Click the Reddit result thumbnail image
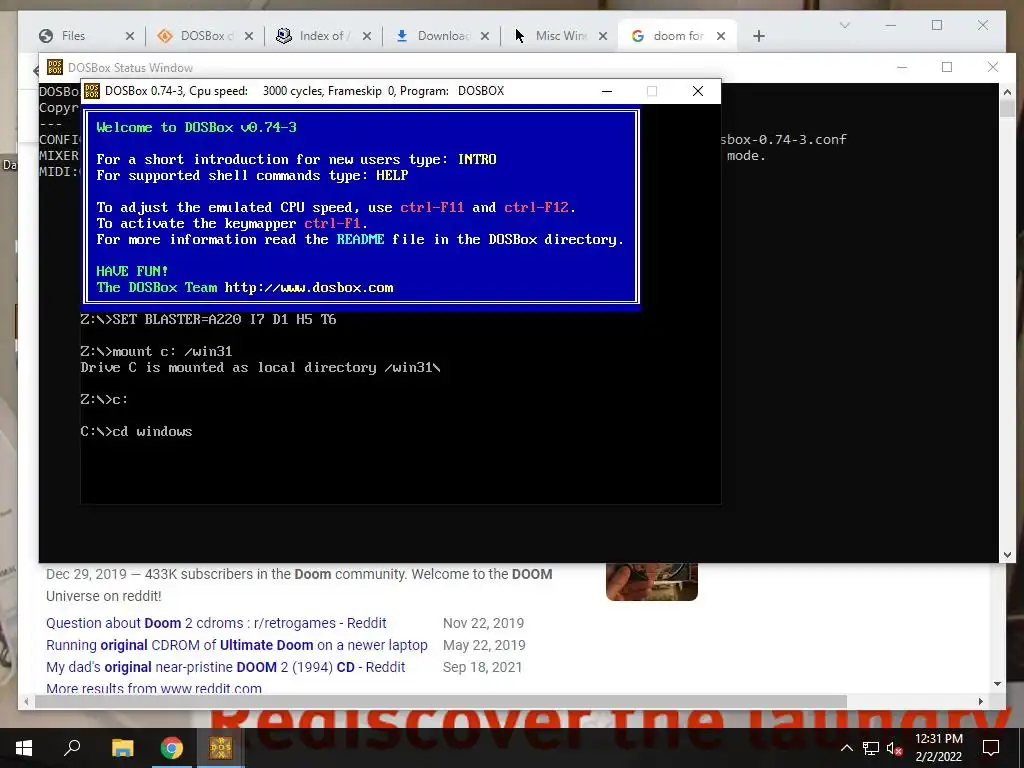The height and width of the screenshot is (768, 1024). point(652,581)
